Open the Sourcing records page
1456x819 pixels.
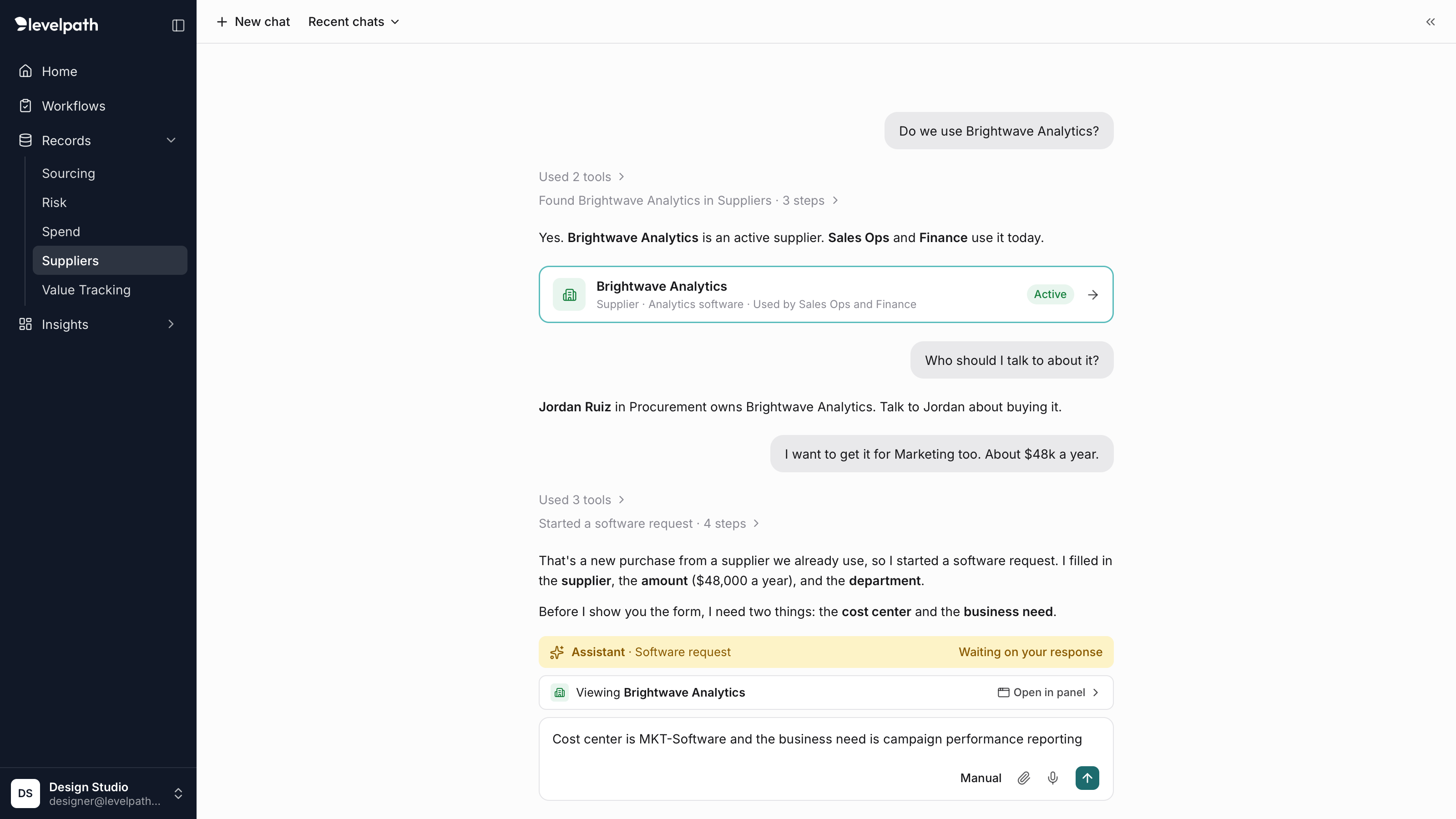[110, 173]
